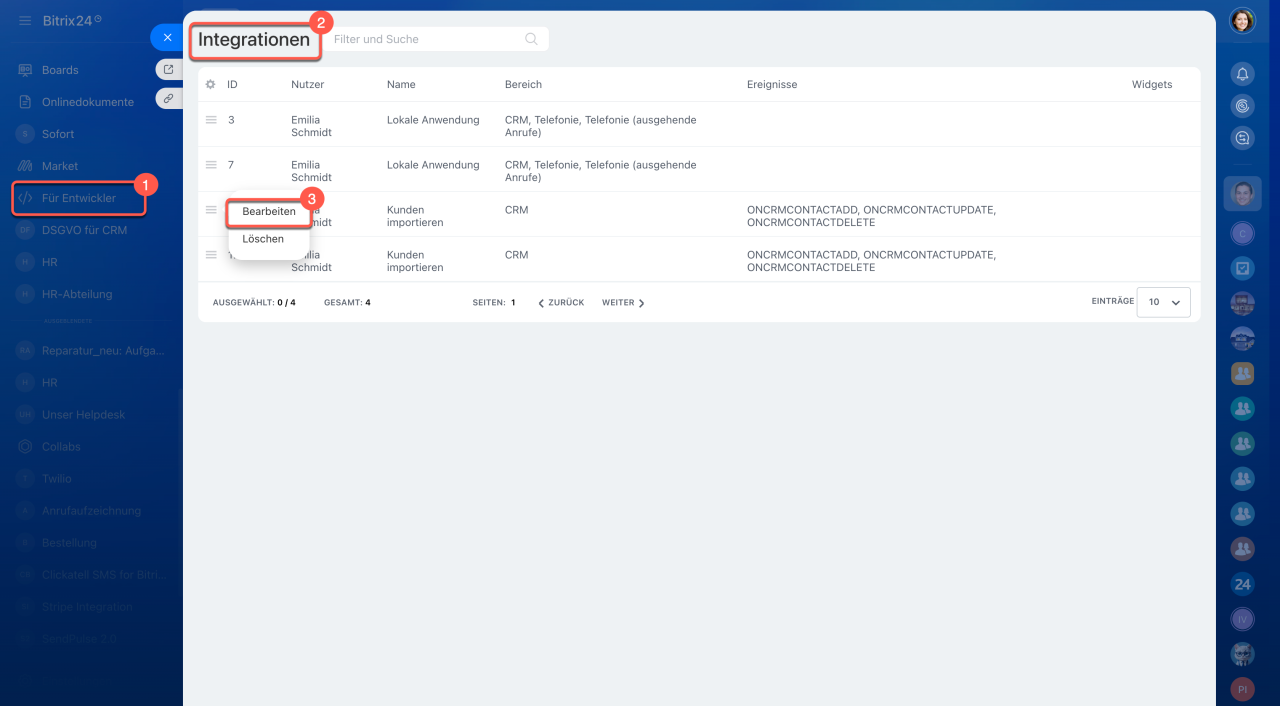This screenshot has height=706, width=1280.
Task: Click Lokale Anwendung in row 3
Action: [433, 120]
